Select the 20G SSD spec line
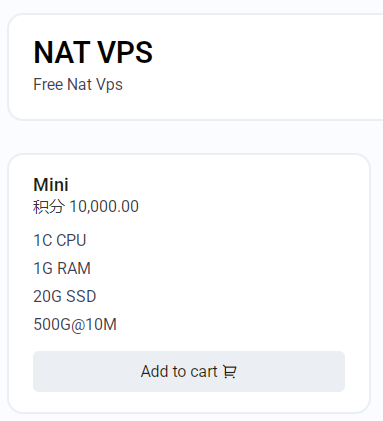 point(65,296)
